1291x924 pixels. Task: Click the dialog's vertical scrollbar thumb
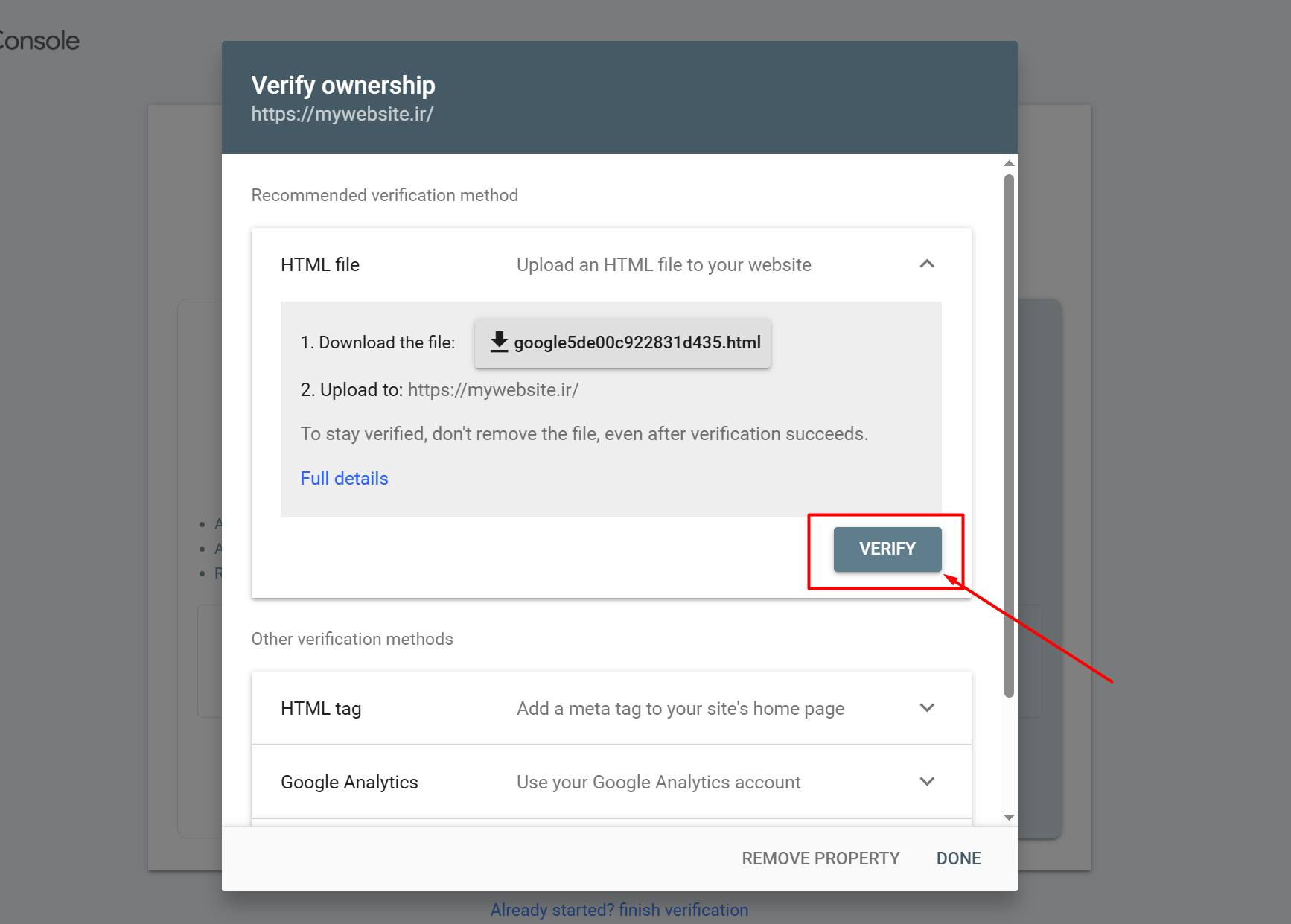tap(1009, 436)
